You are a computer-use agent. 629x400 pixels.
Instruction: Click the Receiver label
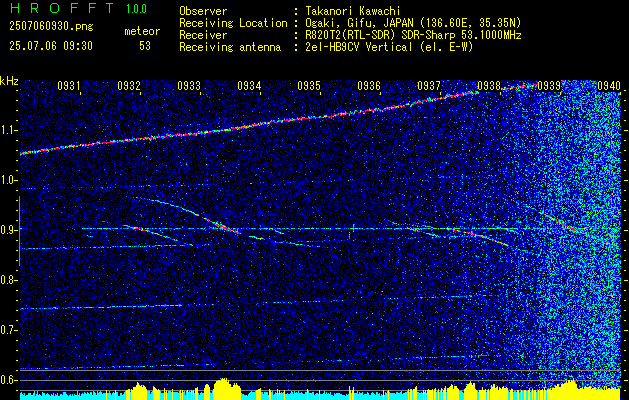click(x=203, y=35)
